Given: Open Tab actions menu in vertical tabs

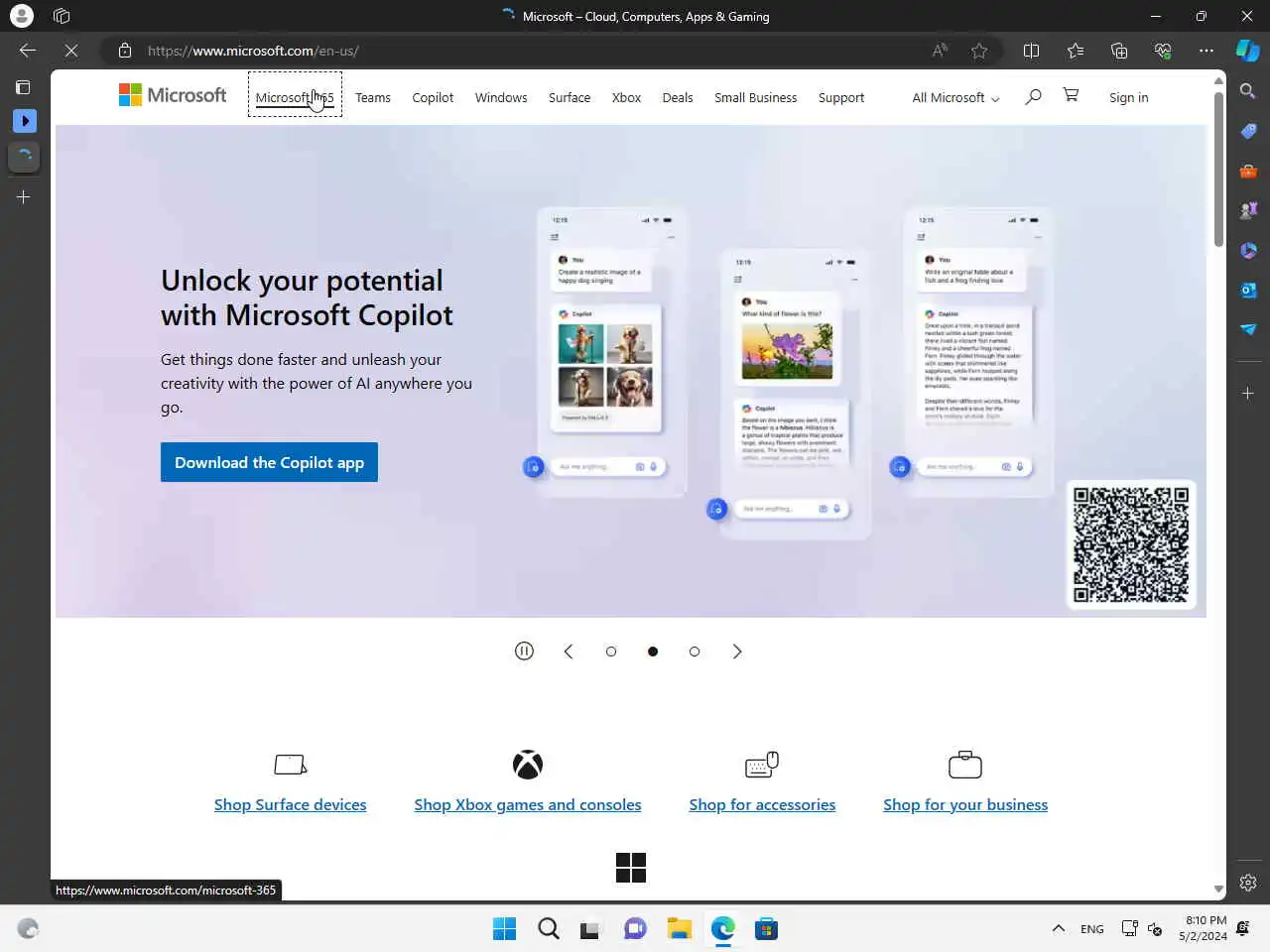Looking at the screenshot, I should (24, 87).
